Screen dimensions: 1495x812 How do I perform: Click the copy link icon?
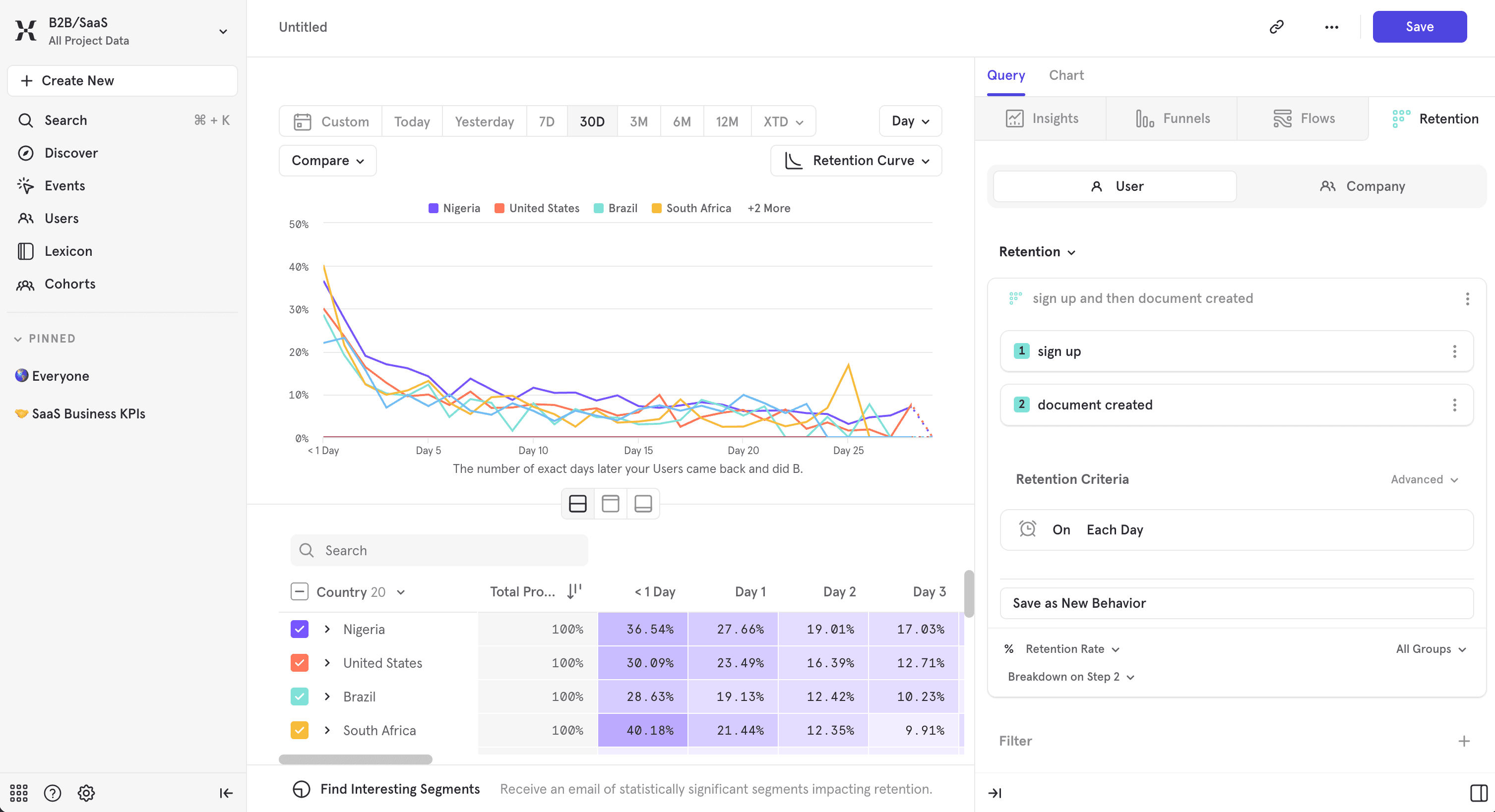tap(1276, 27)
